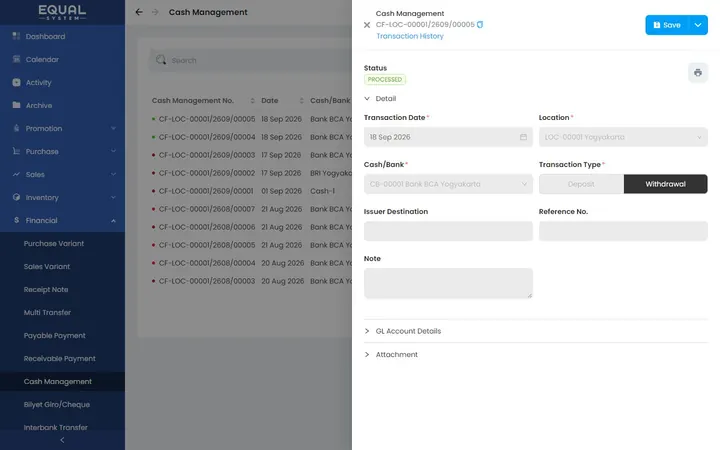Click the Promotion sidebar icon
Viewport: 720px width, 450px height.
pos(17,128)
